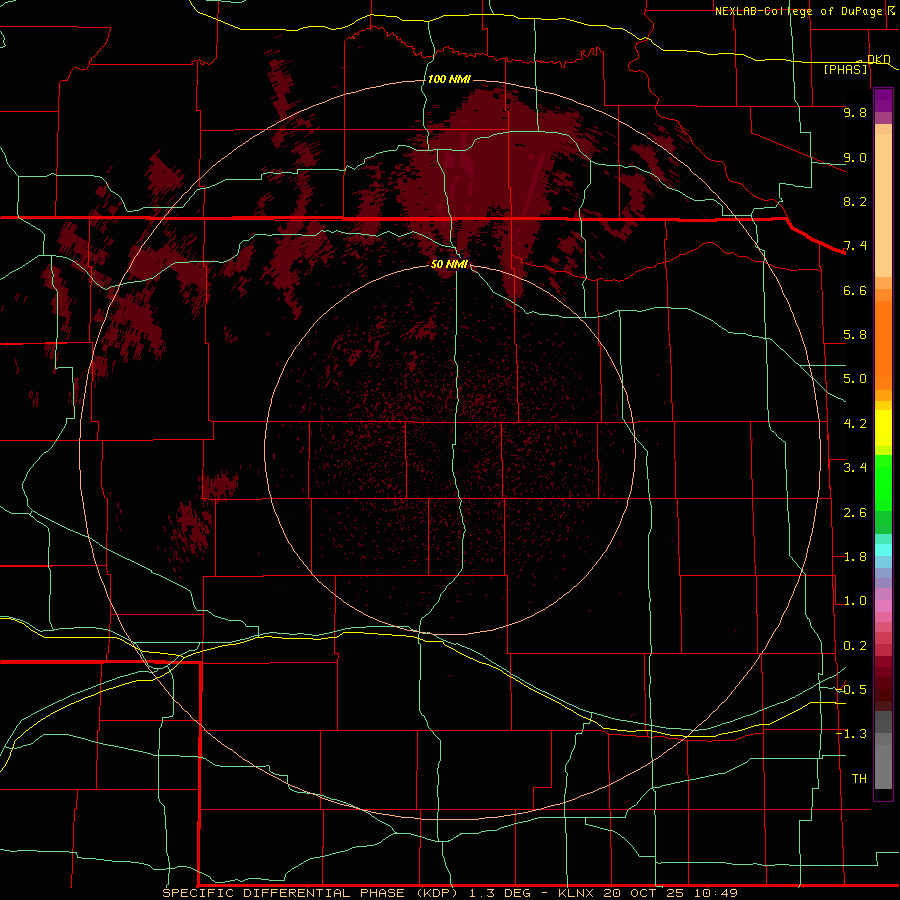Click the [PHAS] units label
Screen dimensions: 900x900
tap(845, 69)
